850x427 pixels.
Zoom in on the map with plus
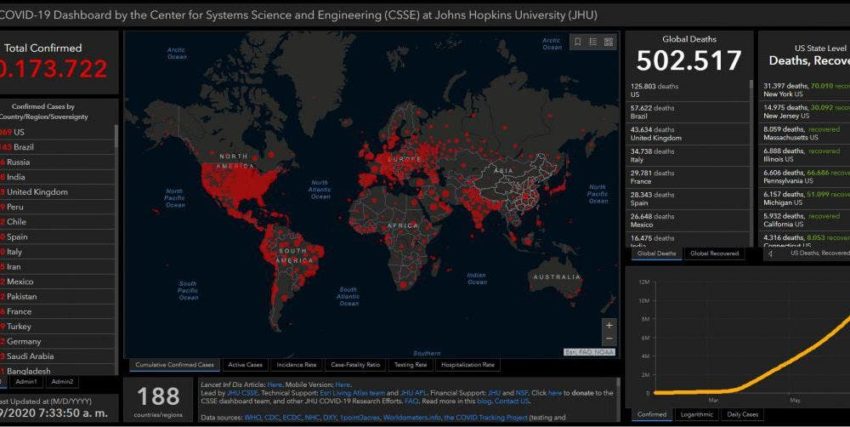609,326
